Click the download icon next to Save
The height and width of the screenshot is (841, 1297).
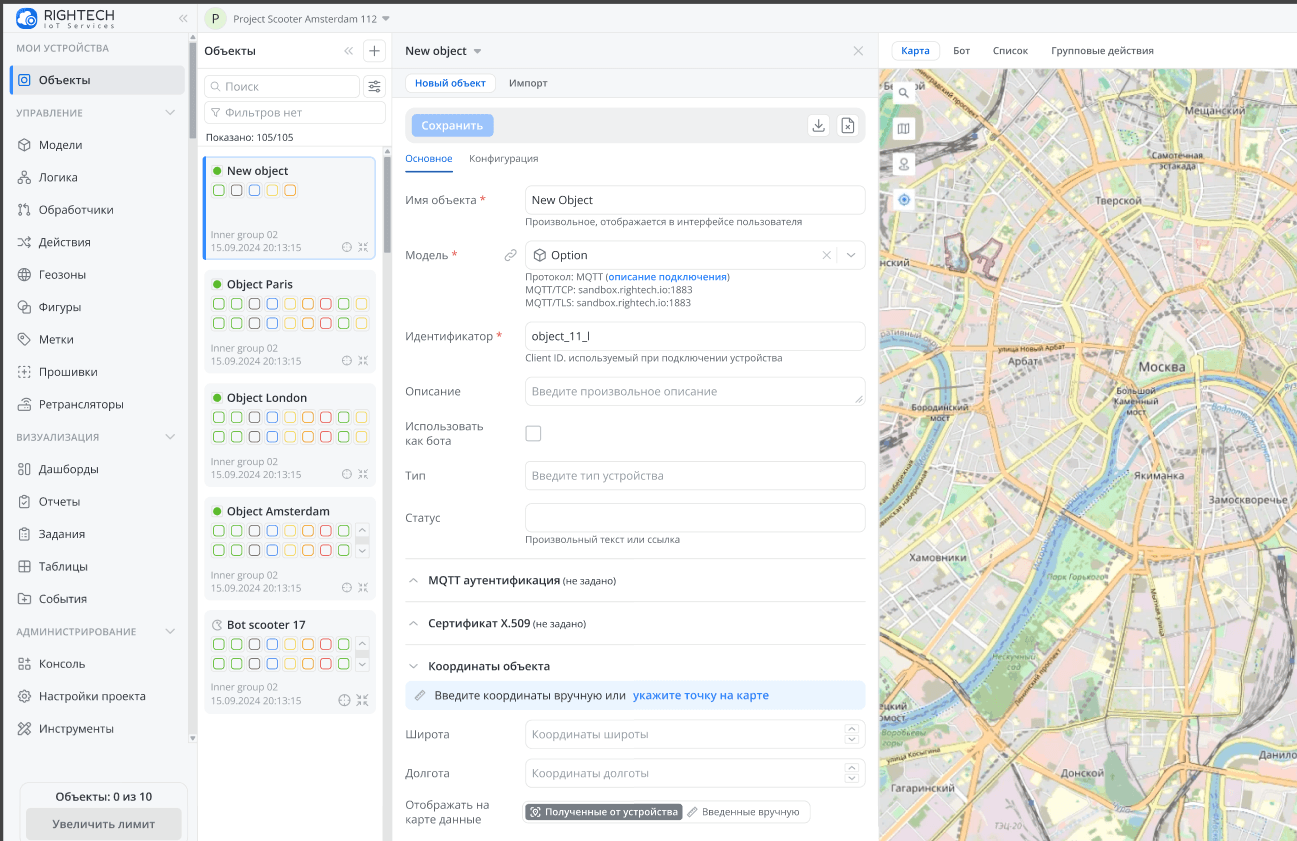[x=818, y=125]
